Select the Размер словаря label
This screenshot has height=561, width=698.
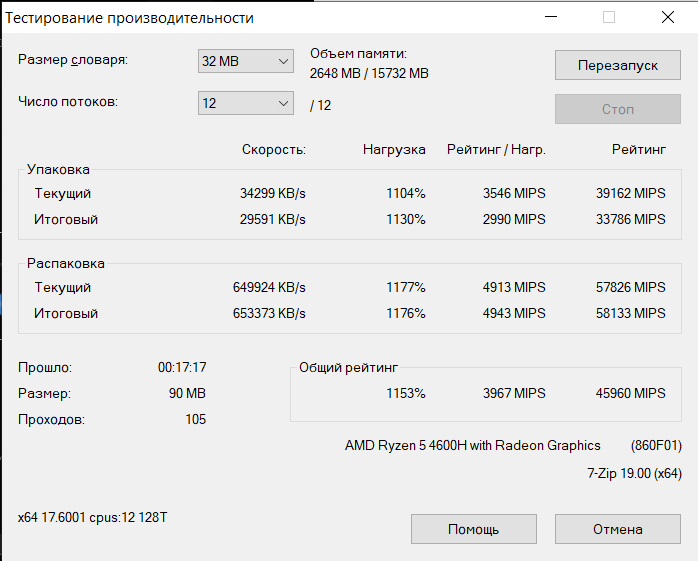(x=73, y=60)
